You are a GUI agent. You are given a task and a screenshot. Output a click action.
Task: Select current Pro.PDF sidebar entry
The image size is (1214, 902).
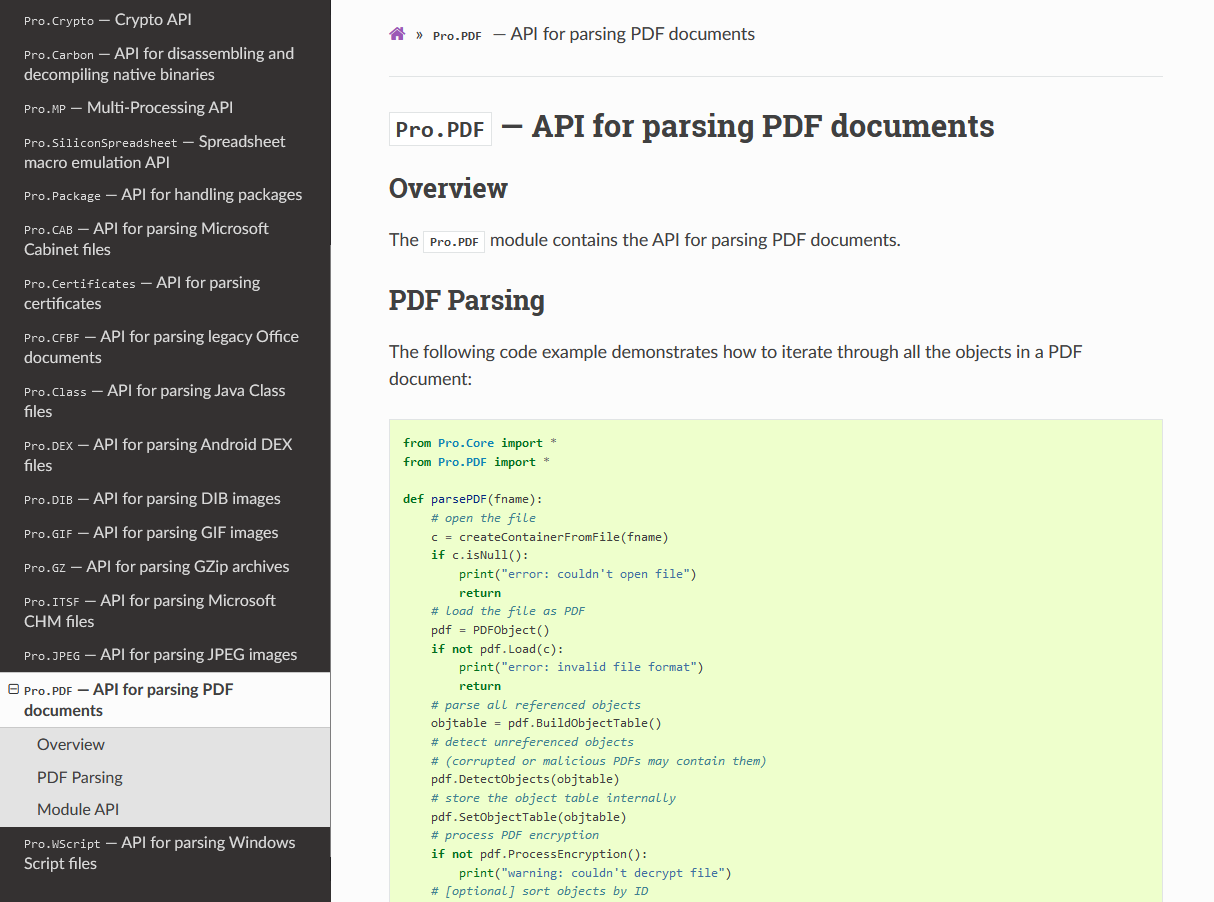click(165, 700)
